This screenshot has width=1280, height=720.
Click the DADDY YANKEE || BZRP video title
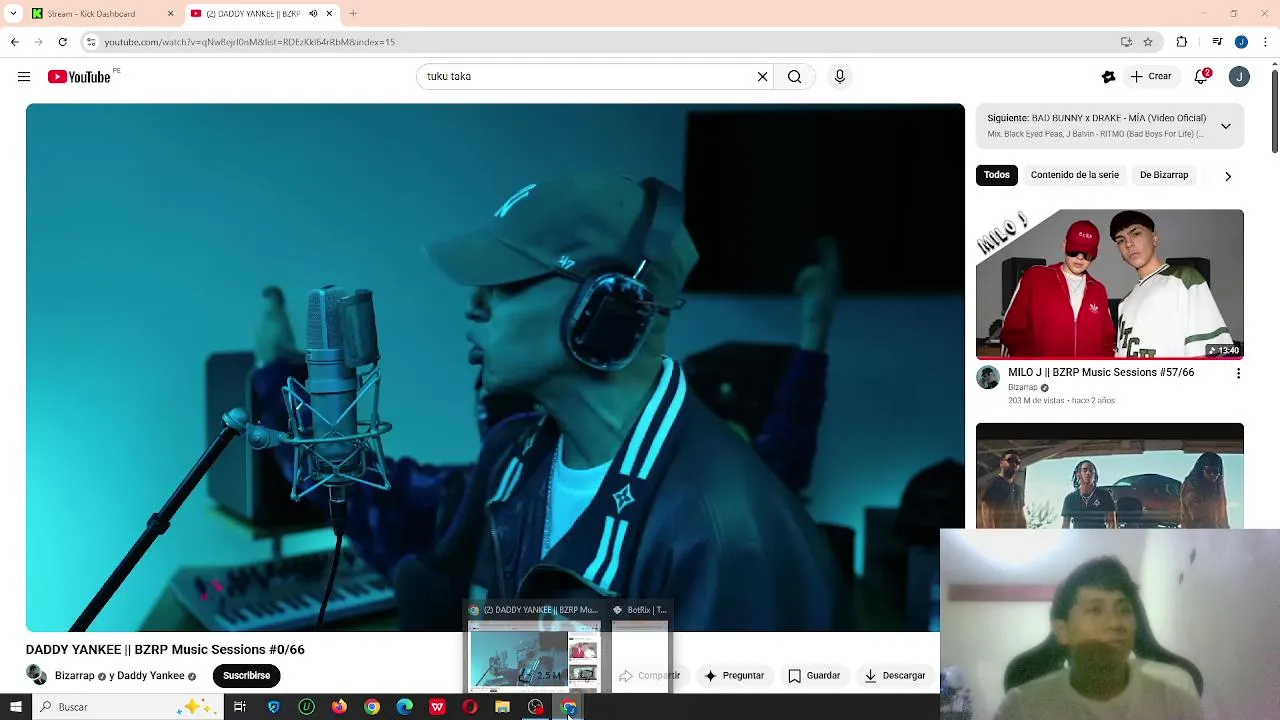coord(165,650)
